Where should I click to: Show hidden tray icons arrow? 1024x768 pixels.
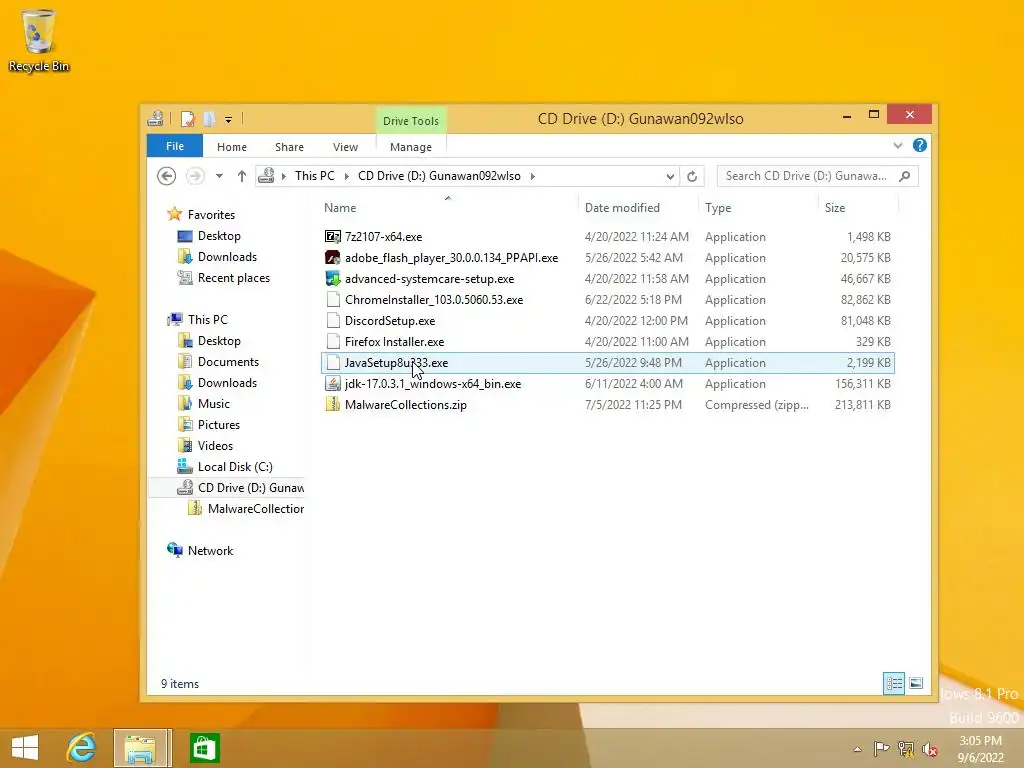pyautogui.click(x=857, y=749)
